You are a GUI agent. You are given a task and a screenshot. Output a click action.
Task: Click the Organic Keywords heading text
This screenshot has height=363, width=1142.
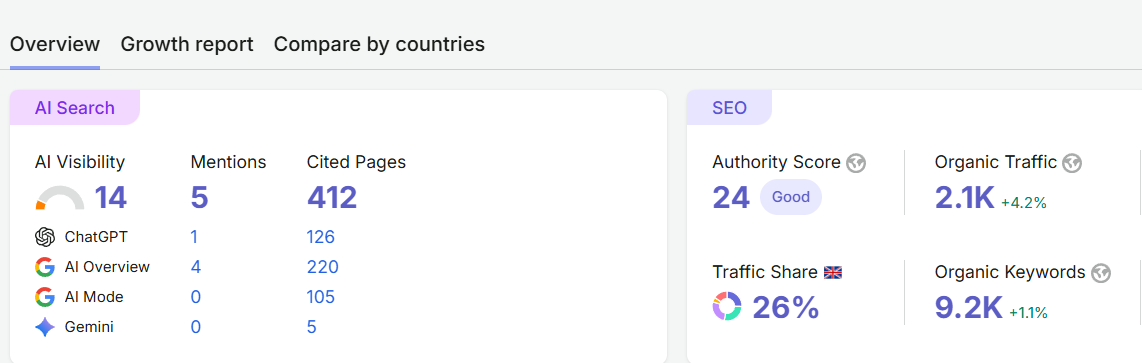(1010, 272)
